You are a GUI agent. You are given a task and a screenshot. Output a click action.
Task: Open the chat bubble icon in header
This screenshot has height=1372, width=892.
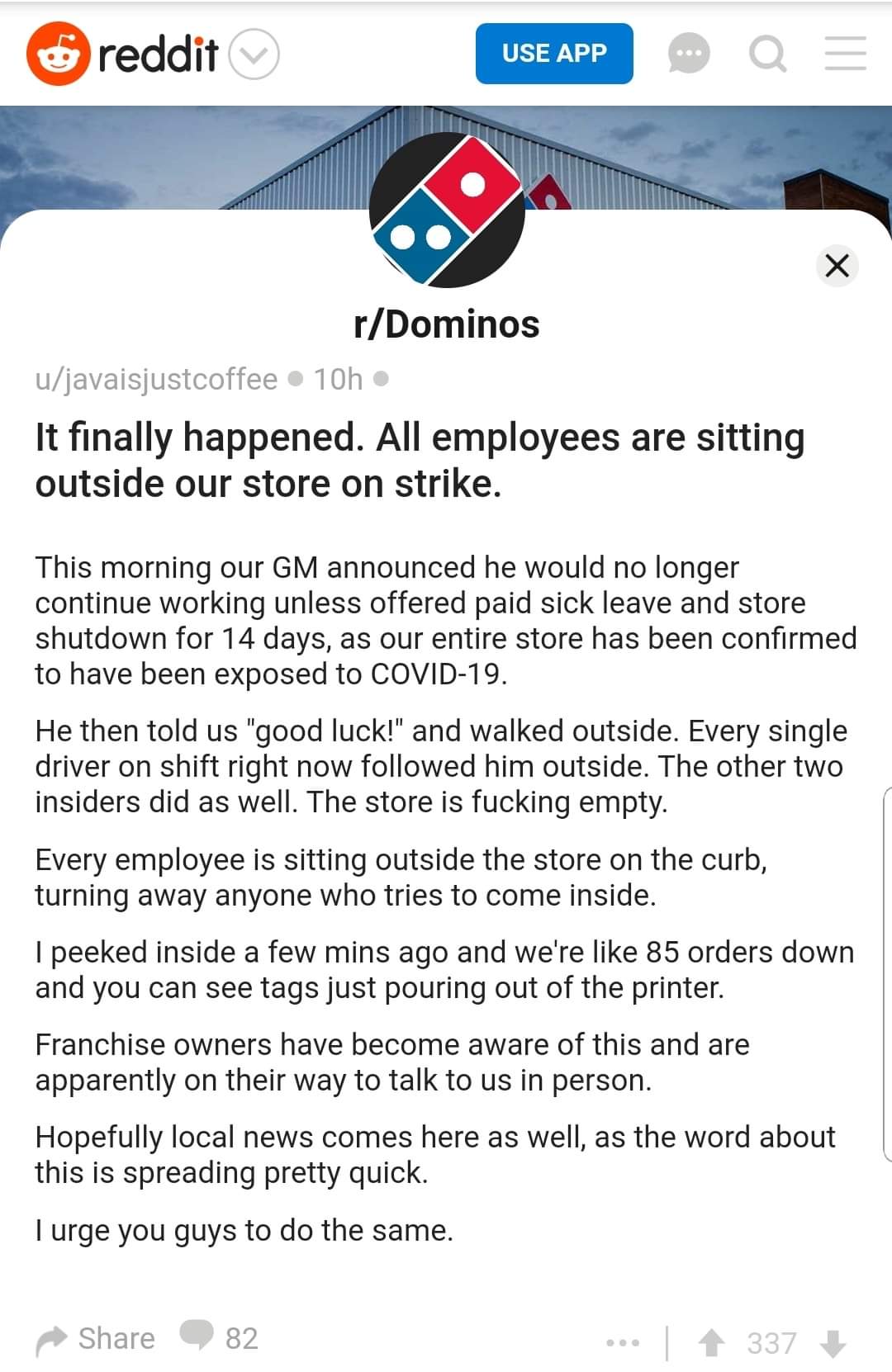click(689, 54)
